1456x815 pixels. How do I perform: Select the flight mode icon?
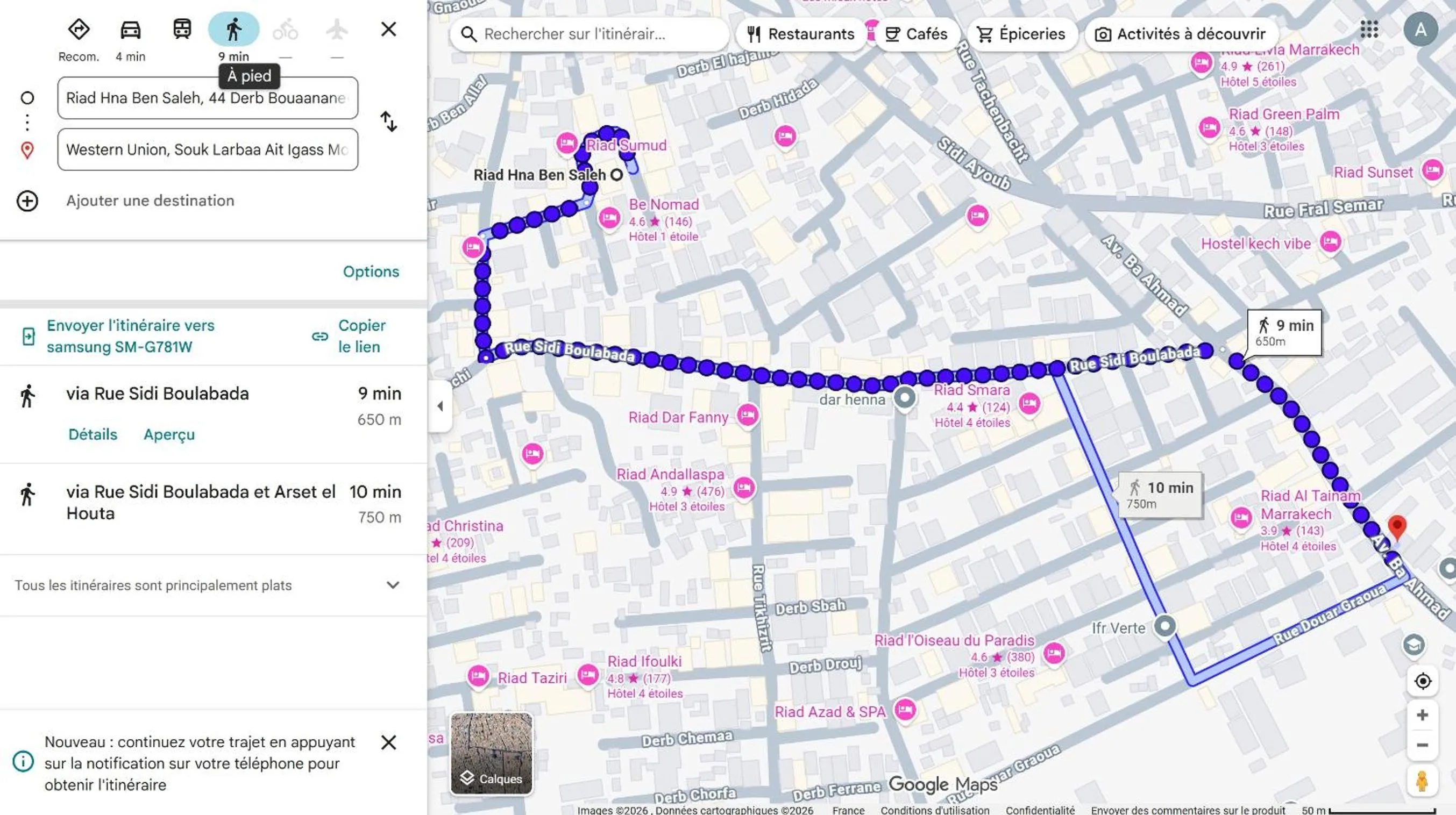pyautogui.click(x=337, y=30)
